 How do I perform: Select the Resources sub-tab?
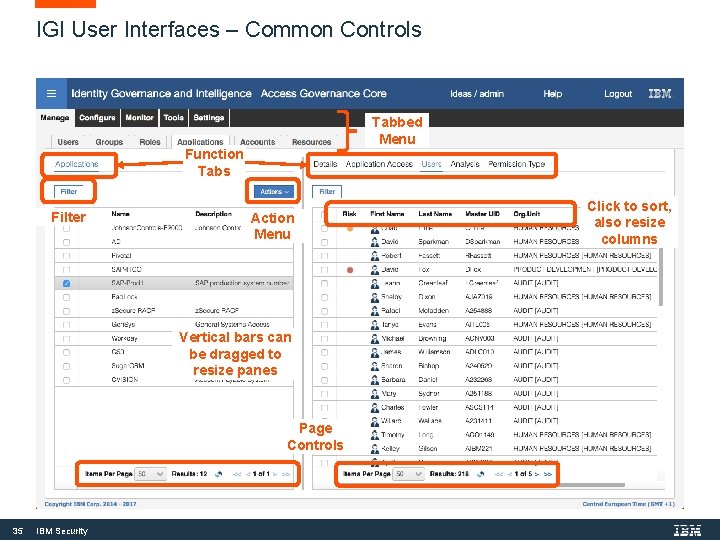[311, 142]
